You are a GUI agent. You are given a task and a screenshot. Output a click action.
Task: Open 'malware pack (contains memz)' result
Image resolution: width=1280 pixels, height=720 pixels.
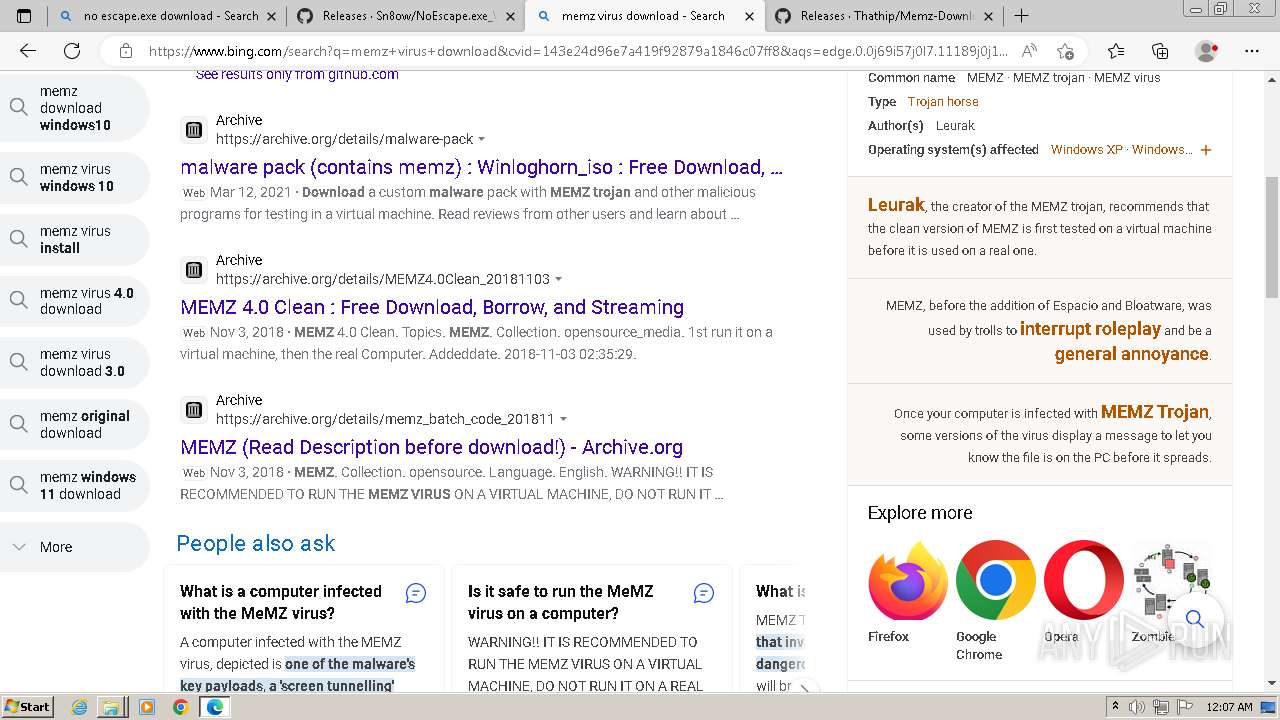tap(481, 167)
